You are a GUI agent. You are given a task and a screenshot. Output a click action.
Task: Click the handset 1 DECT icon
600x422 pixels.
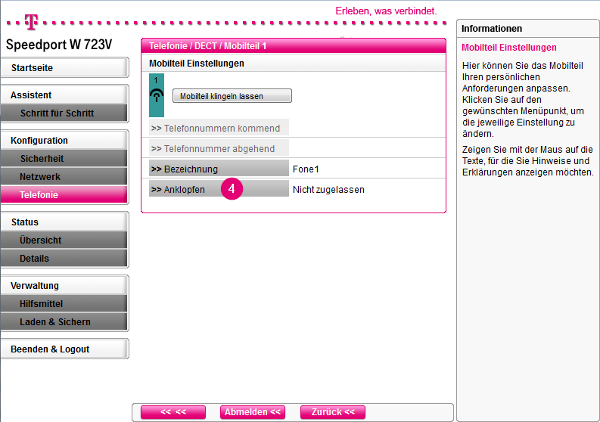pyautogui.click(x=157, y=95)
